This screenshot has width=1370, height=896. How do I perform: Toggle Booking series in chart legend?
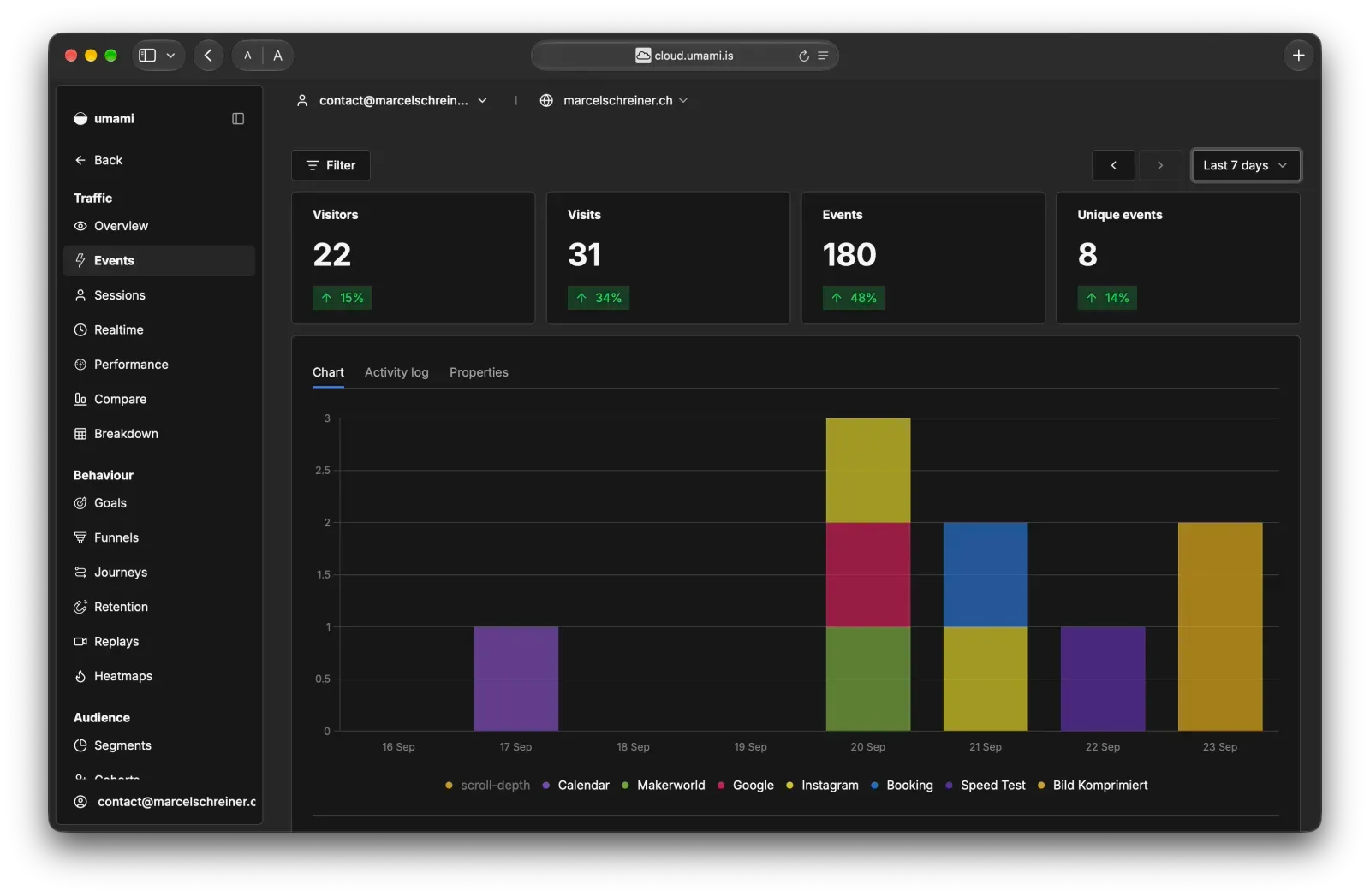pyautogui.click(x=902, y=786)
